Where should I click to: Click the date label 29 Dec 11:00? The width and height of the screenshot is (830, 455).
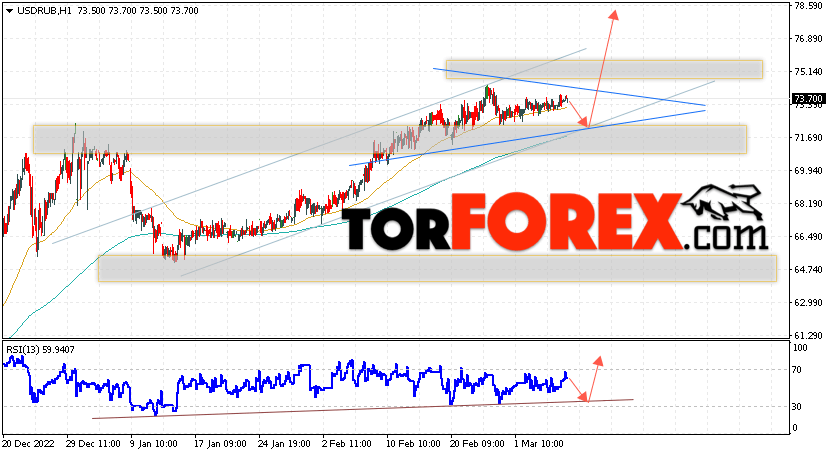[93, 444]
